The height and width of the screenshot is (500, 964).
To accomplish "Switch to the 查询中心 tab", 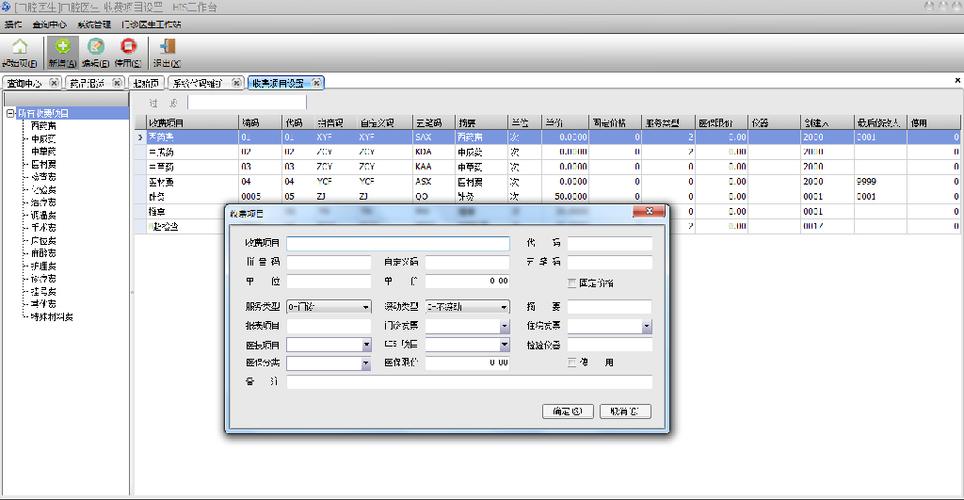I will click(25, 82).
